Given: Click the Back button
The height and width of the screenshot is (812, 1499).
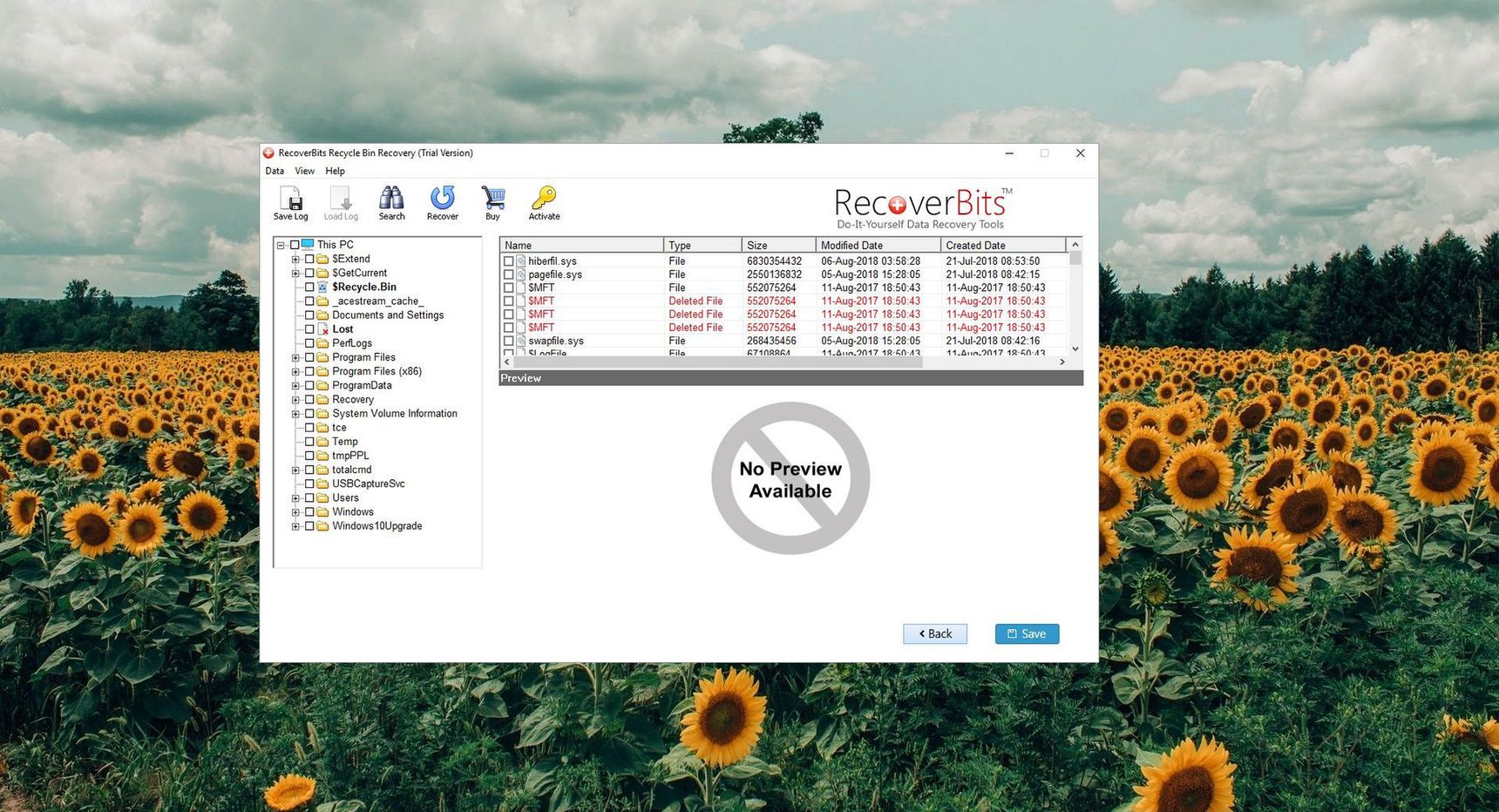Looking at the screenshot, I should point(935,633).
